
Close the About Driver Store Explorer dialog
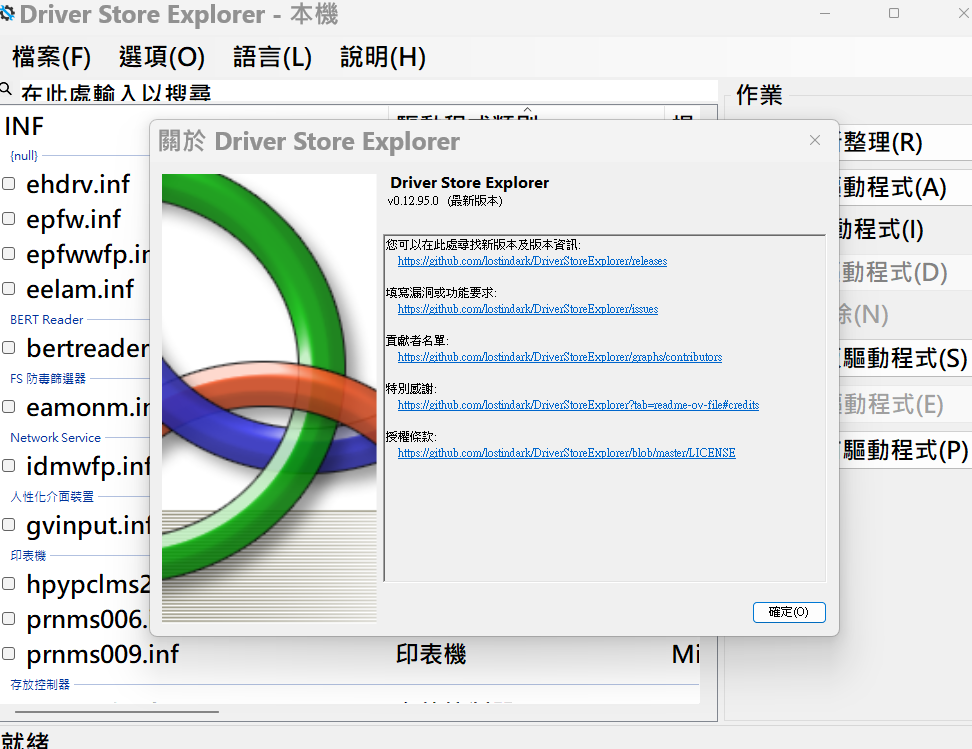click(815, 141)
